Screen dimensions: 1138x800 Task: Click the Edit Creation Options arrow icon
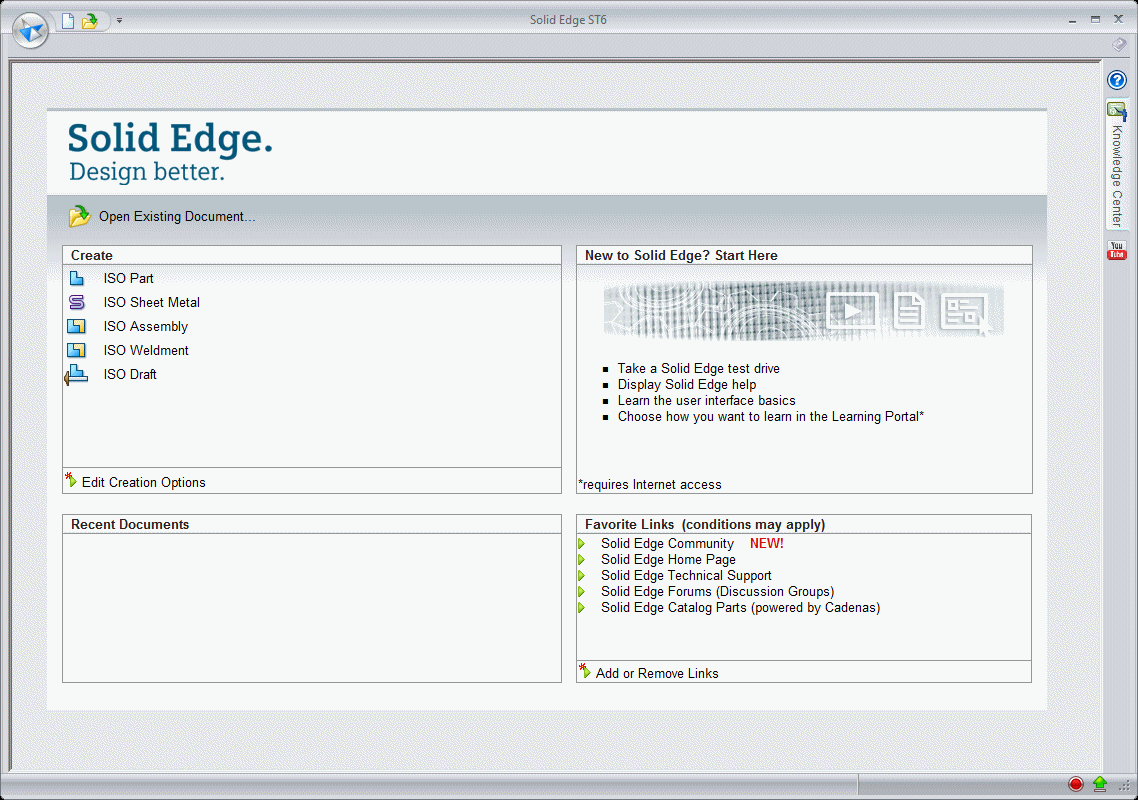pos(70,479)
